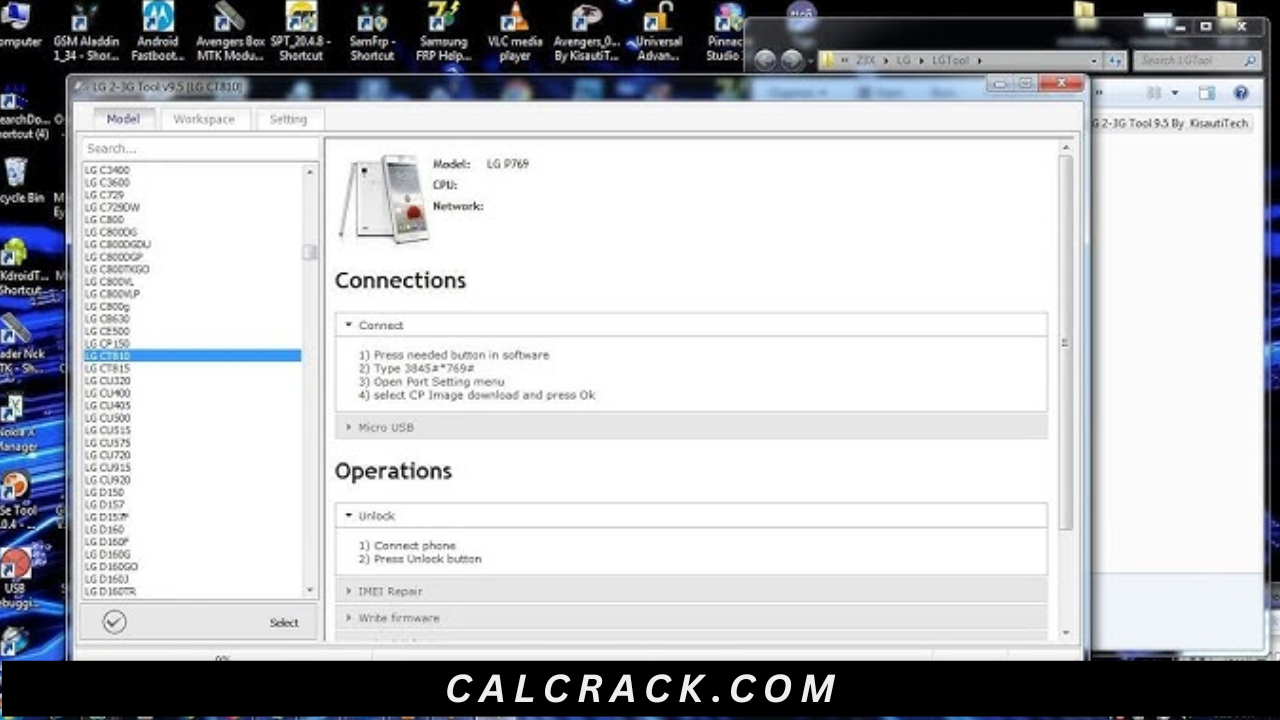Open the Pinnacle Studio desktop shortcut

click(726, 33)
